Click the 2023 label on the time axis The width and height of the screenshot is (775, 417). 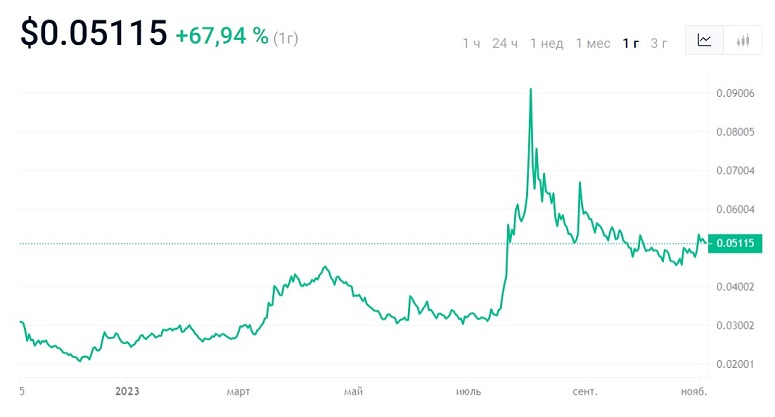tap(130, 391)
